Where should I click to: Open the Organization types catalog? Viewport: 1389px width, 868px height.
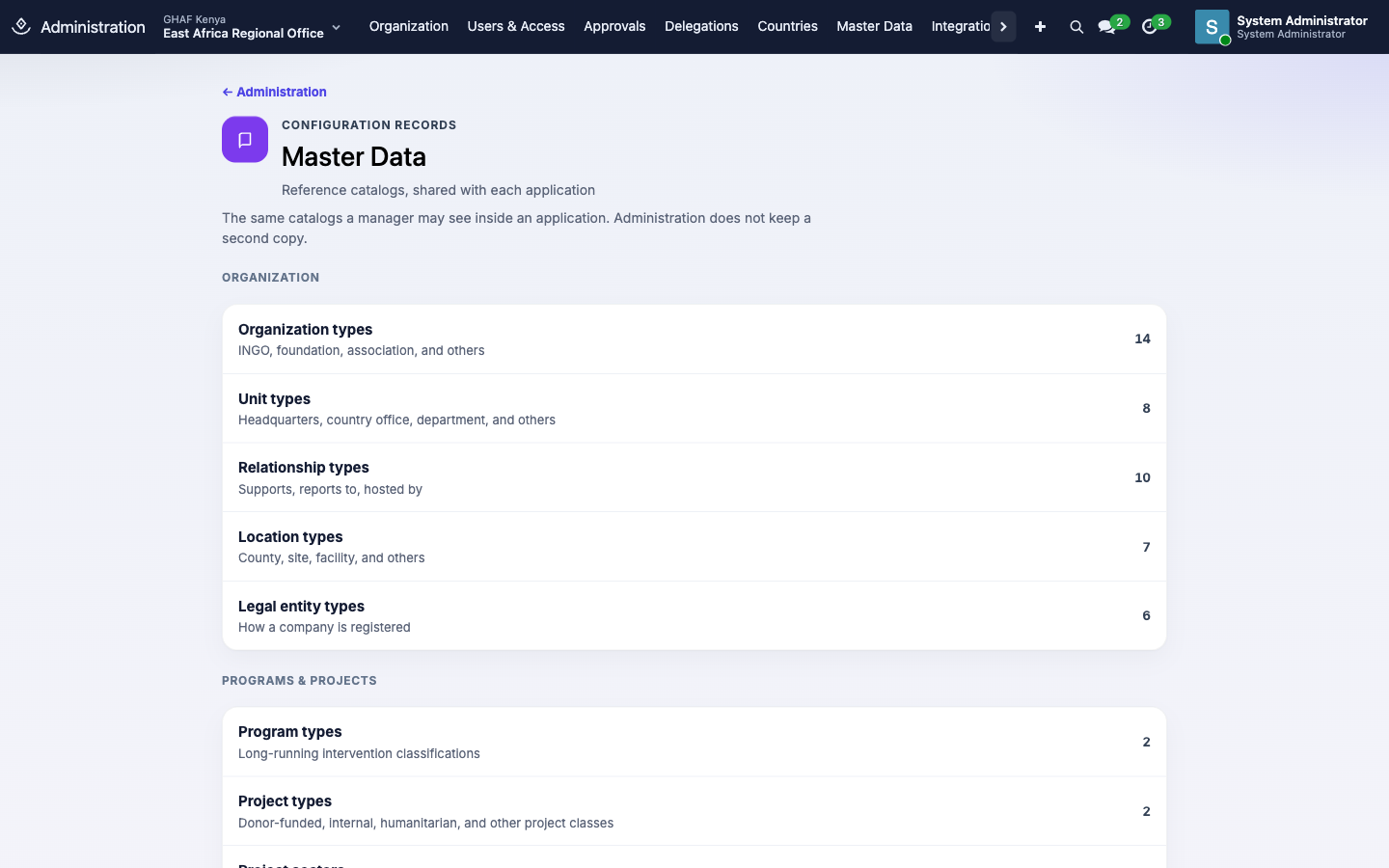click(694, 339)
